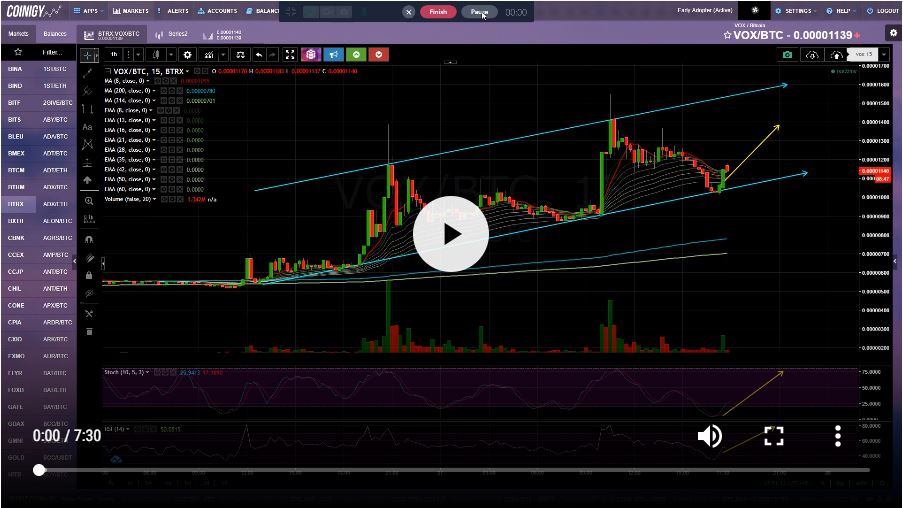The height and width of the screenshot is (508, 903).
Task: Select the text annotation (Aa) tool
Action: pos(88,127)
